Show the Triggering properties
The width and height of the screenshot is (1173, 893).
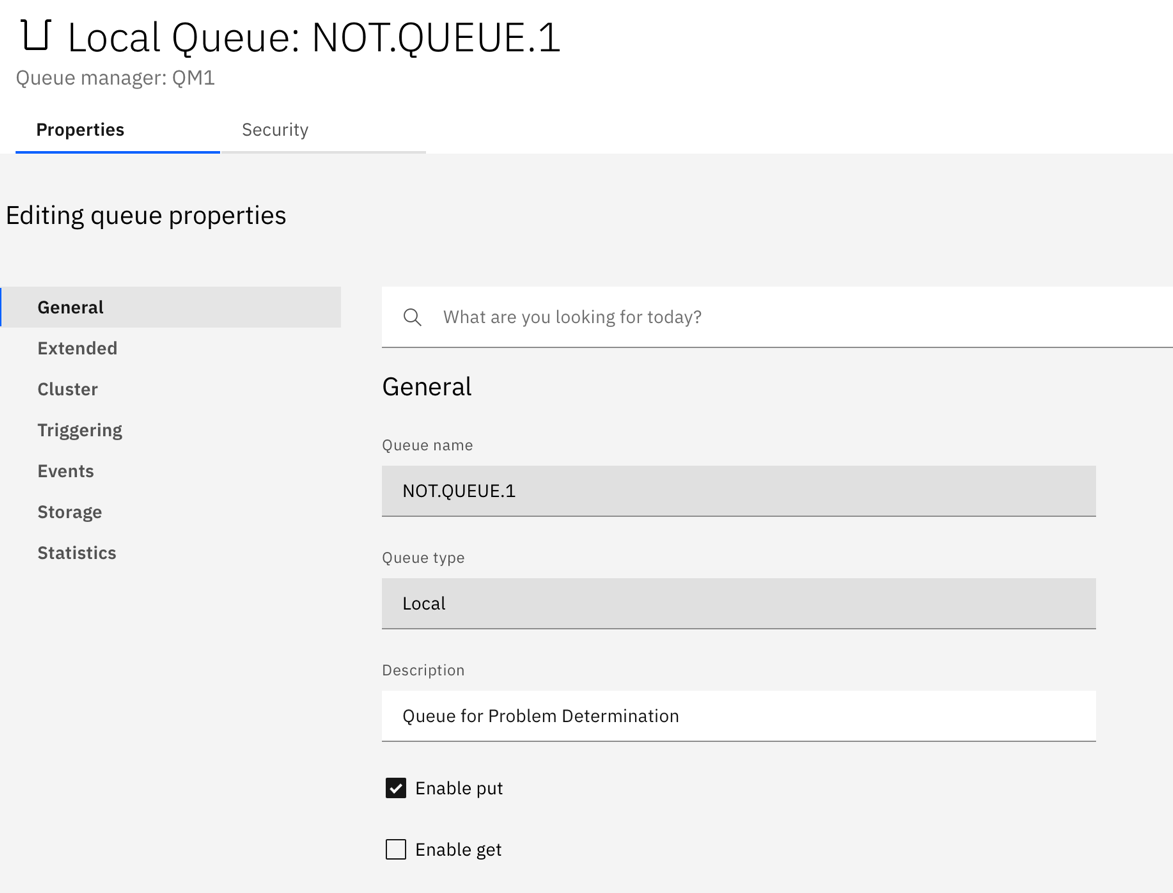(x=80, y=430)
